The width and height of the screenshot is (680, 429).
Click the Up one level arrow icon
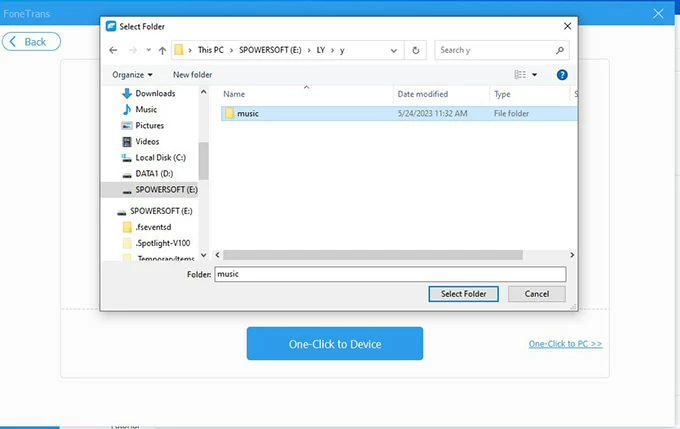(x=162, y=50)
